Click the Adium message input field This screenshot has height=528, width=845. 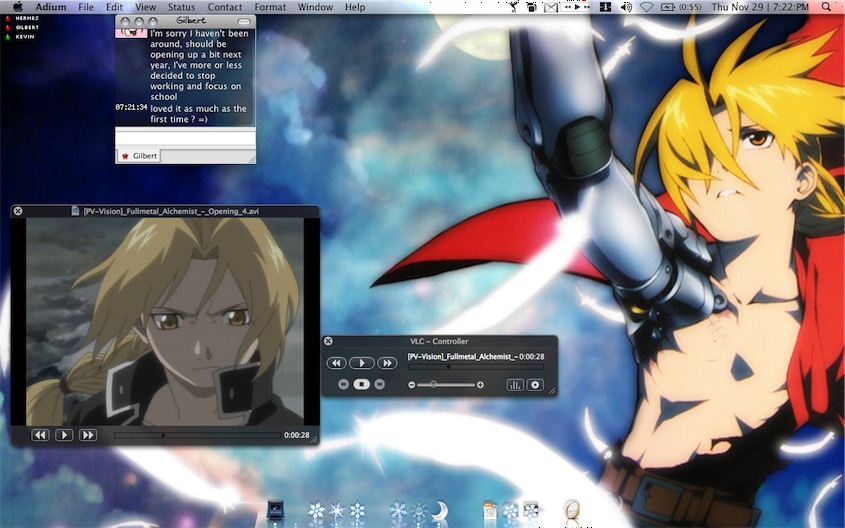pos(185,137)
